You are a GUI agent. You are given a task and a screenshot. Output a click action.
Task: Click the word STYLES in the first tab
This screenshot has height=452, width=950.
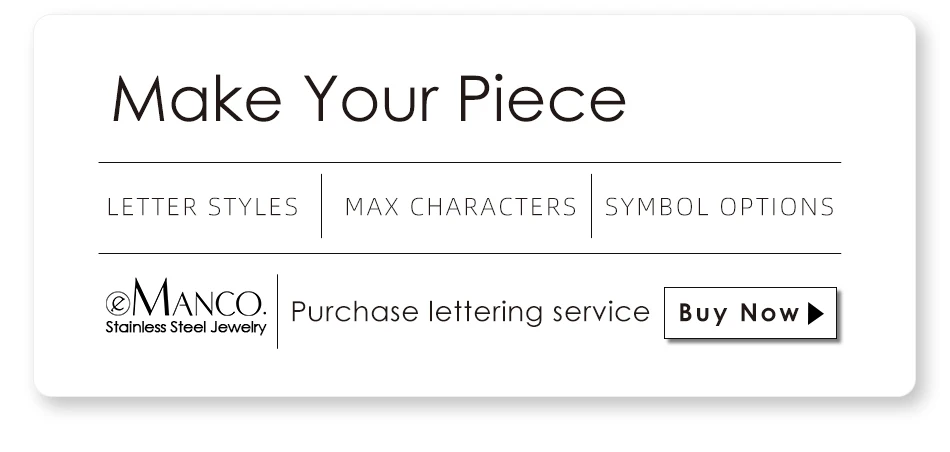253,207
